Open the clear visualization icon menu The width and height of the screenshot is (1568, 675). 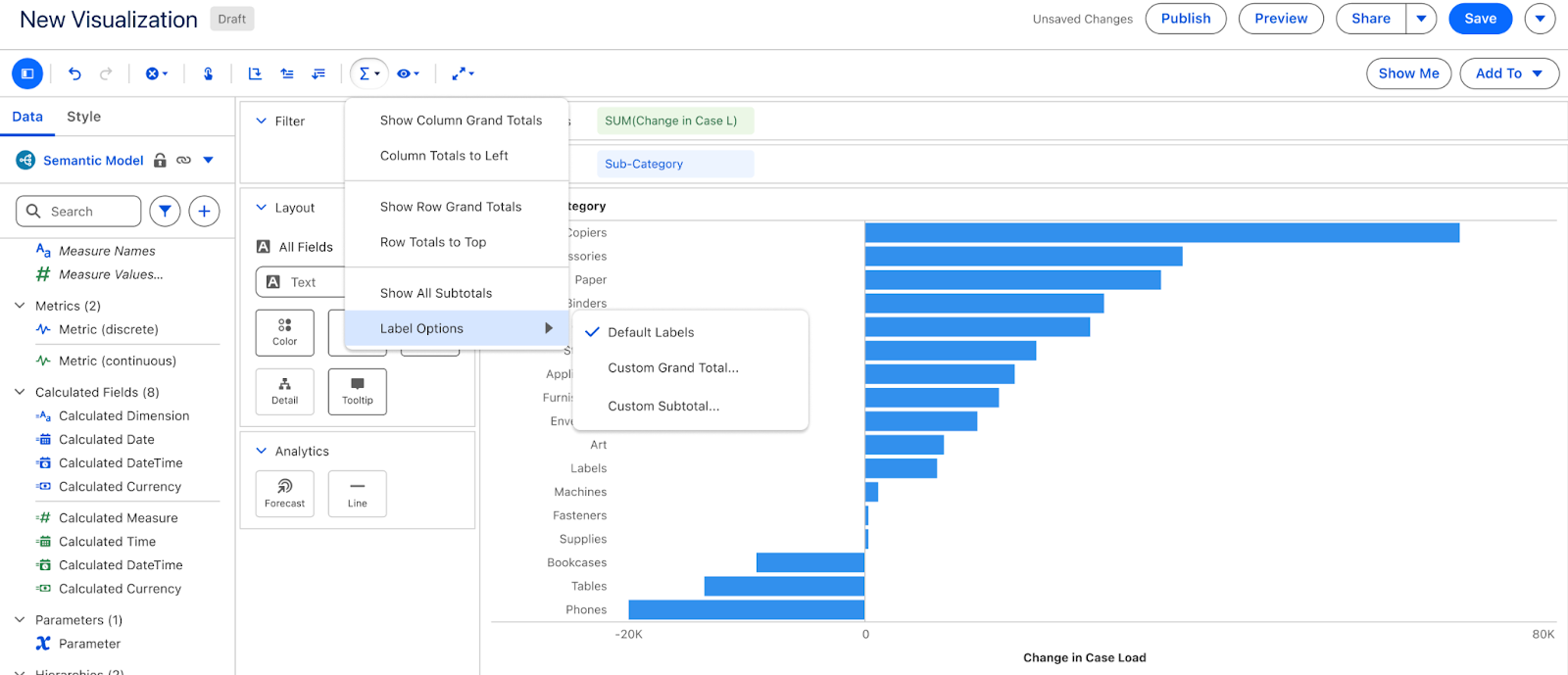[157, 73]
